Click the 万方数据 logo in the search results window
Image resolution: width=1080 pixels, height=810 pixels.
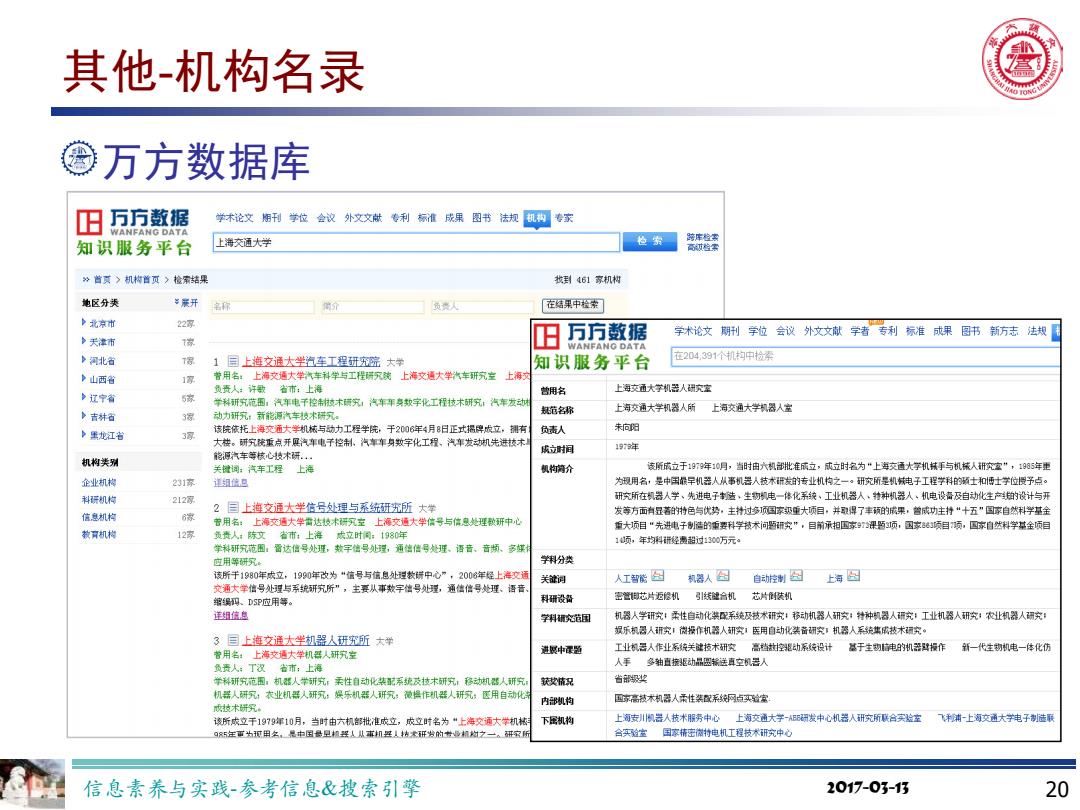tap(133, 232)
